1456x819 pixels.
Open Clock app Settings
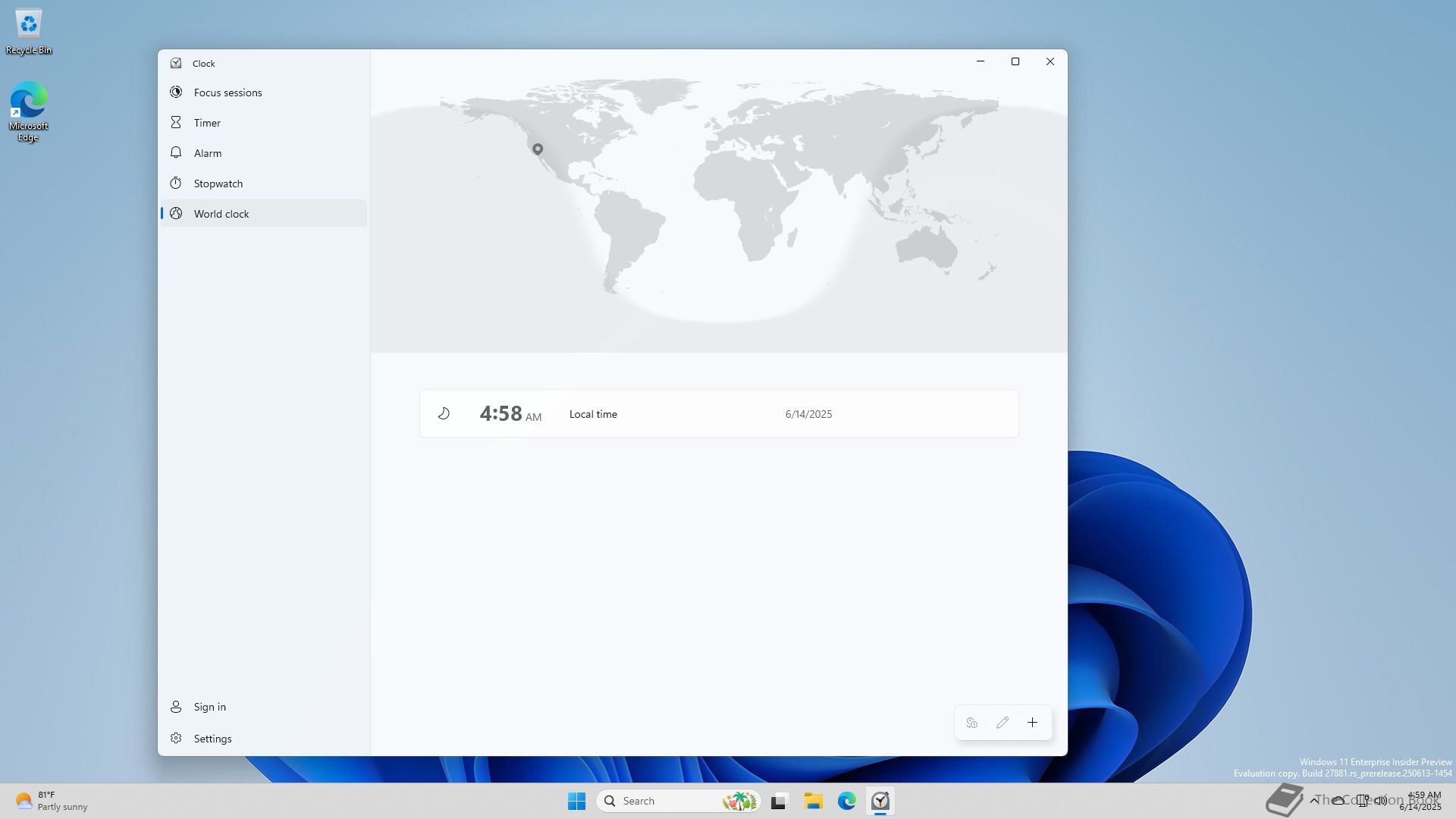click(x=212, y=739)
